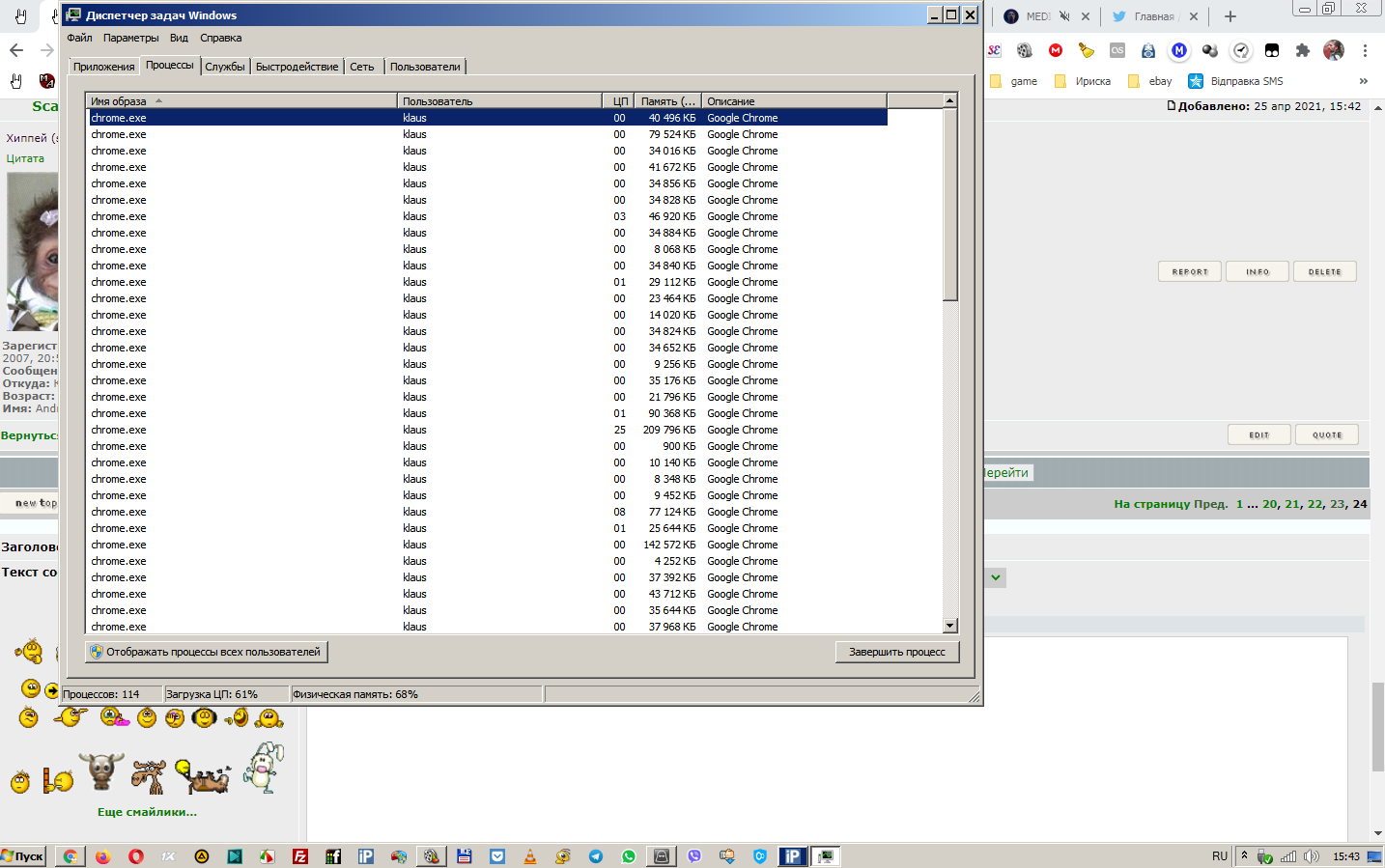Click the Завершить процесс button
Image resolution: width=1385 pixels, height=868 pixels.
(897, 652)
